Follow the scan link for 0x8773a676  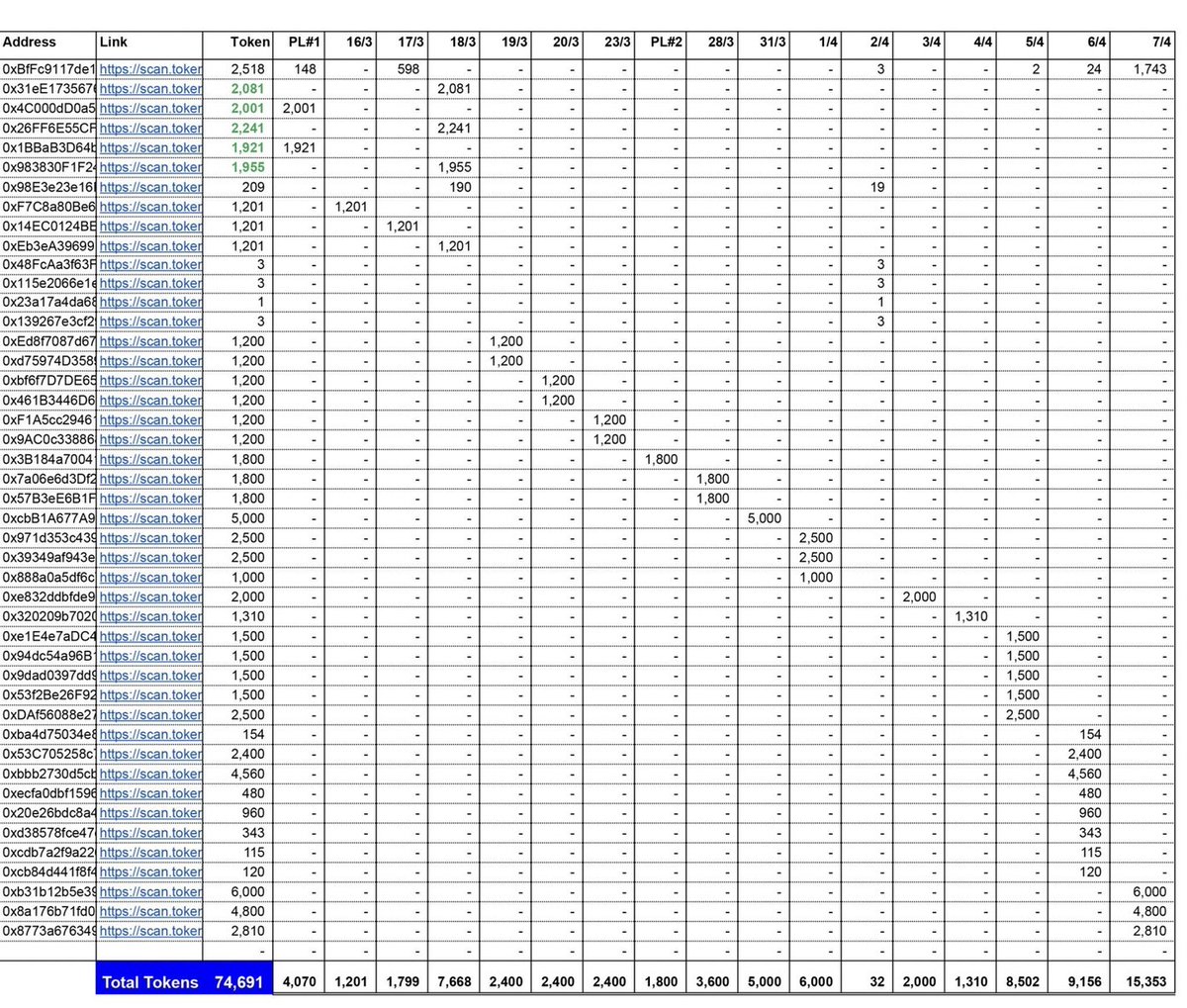(x=150, y=931)
